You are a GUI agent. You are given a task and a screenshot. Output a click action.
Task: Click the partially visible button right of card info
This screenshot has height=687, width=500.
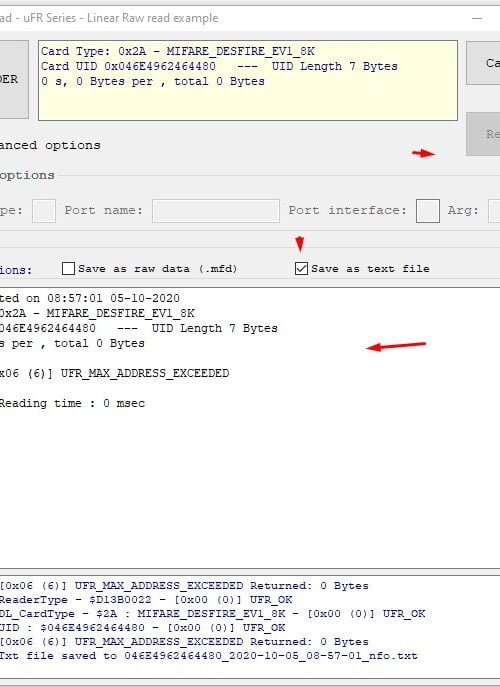(x=483, y=63)
